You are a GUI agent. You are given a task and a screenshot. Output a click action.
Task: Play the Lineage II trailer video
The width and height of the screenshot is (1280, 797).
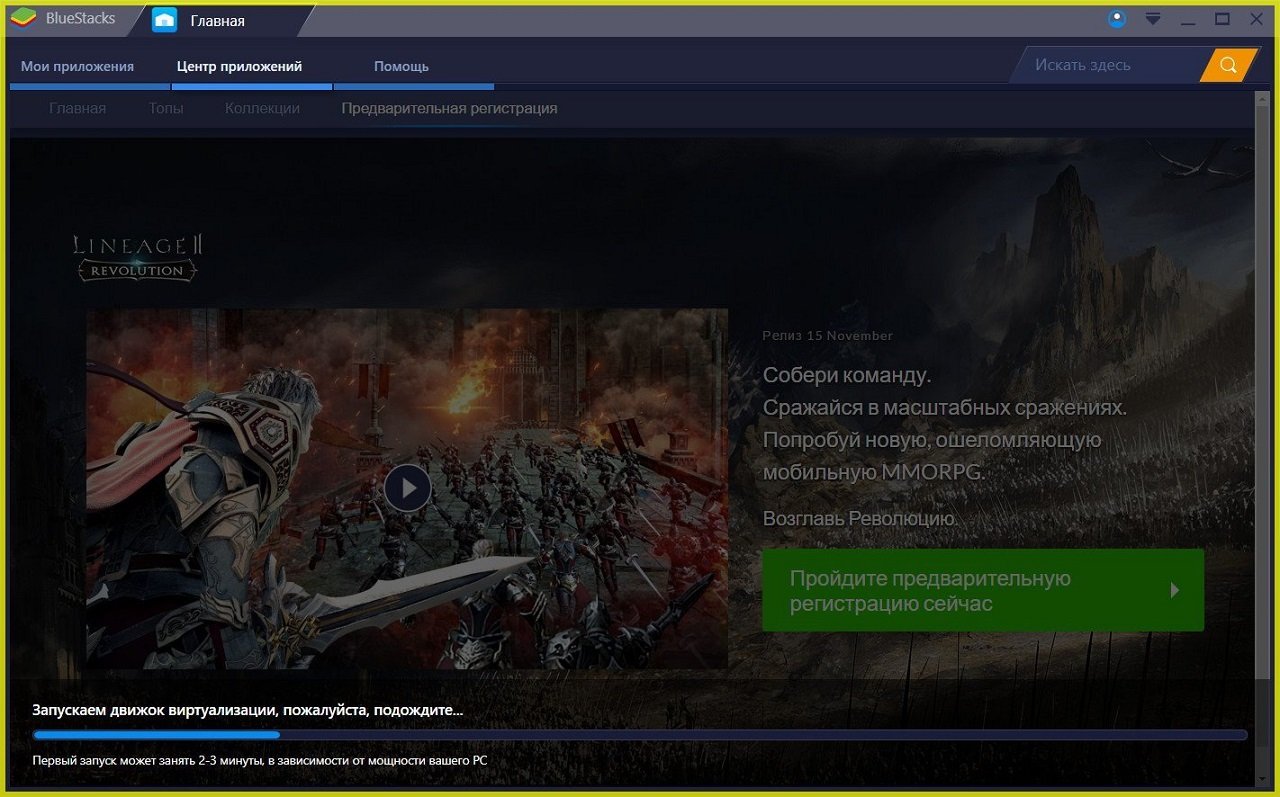pyautogui.click(x=407, y=488)
